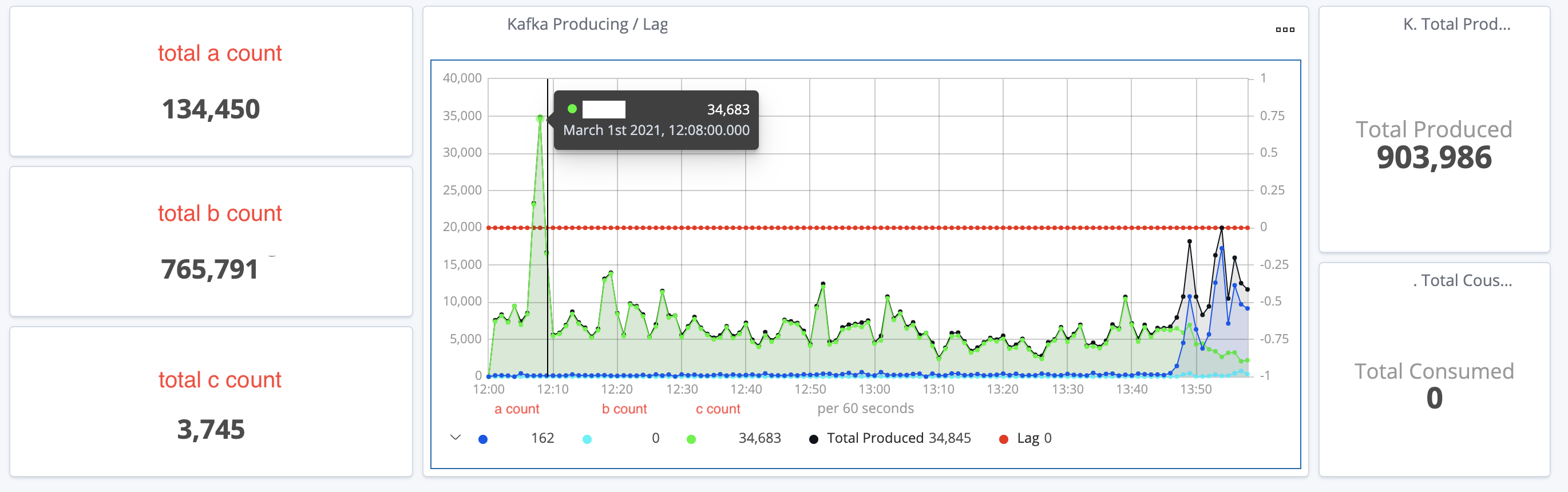Click the 765,791 value
Screen dimensions: 1568x492
[210, 269]
